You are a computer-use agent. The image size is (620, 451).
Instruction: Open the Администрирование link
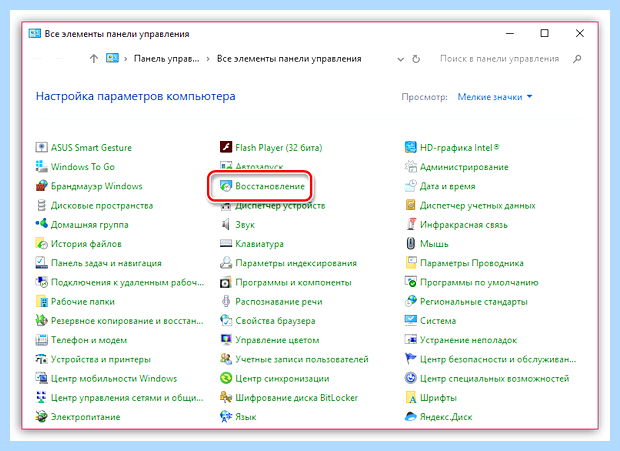click(x=464, y=167)
